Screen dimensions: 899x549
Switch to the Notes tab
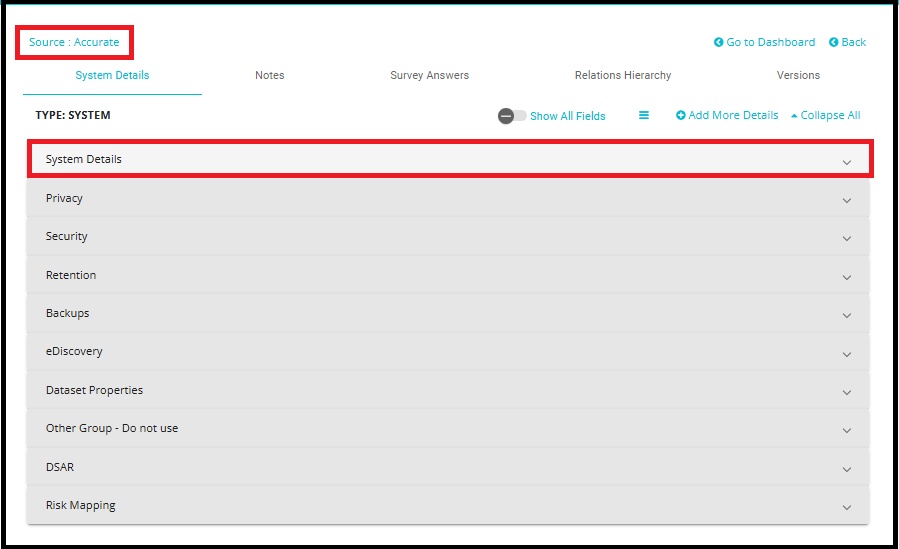(x=269, y=75)
